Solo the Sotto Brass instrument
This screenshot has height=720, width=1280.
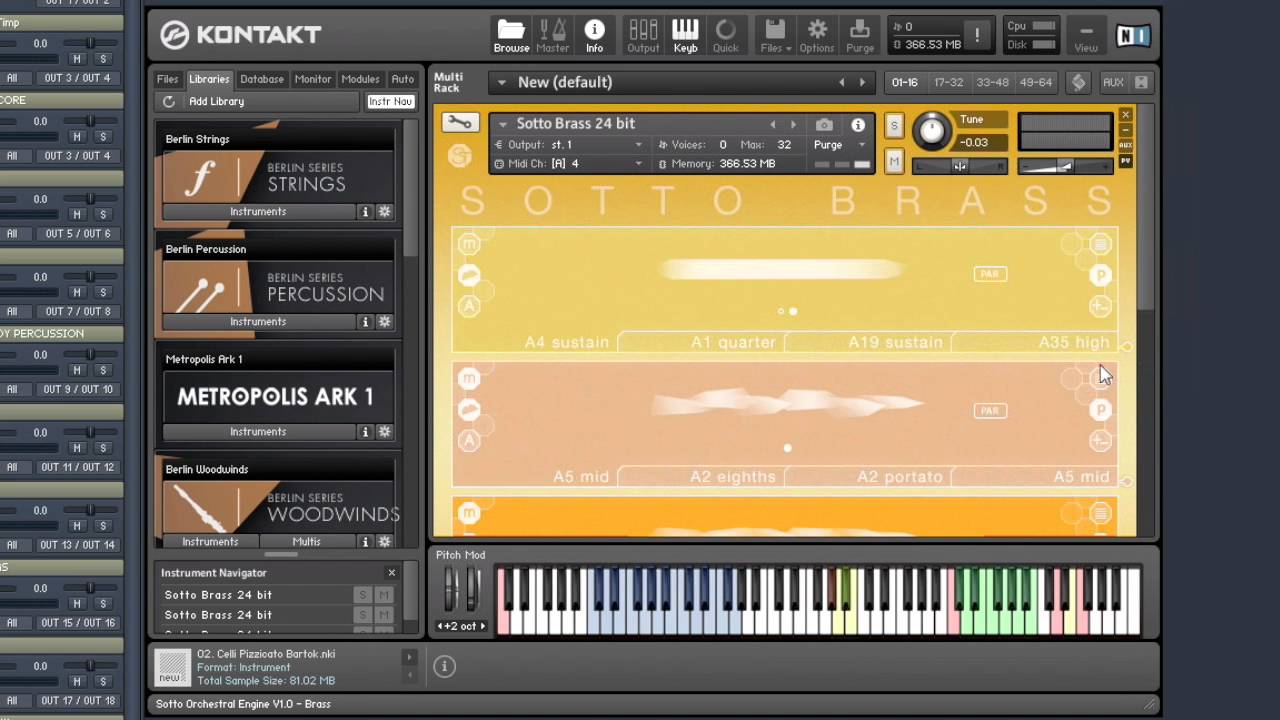(x=894, y=126)
